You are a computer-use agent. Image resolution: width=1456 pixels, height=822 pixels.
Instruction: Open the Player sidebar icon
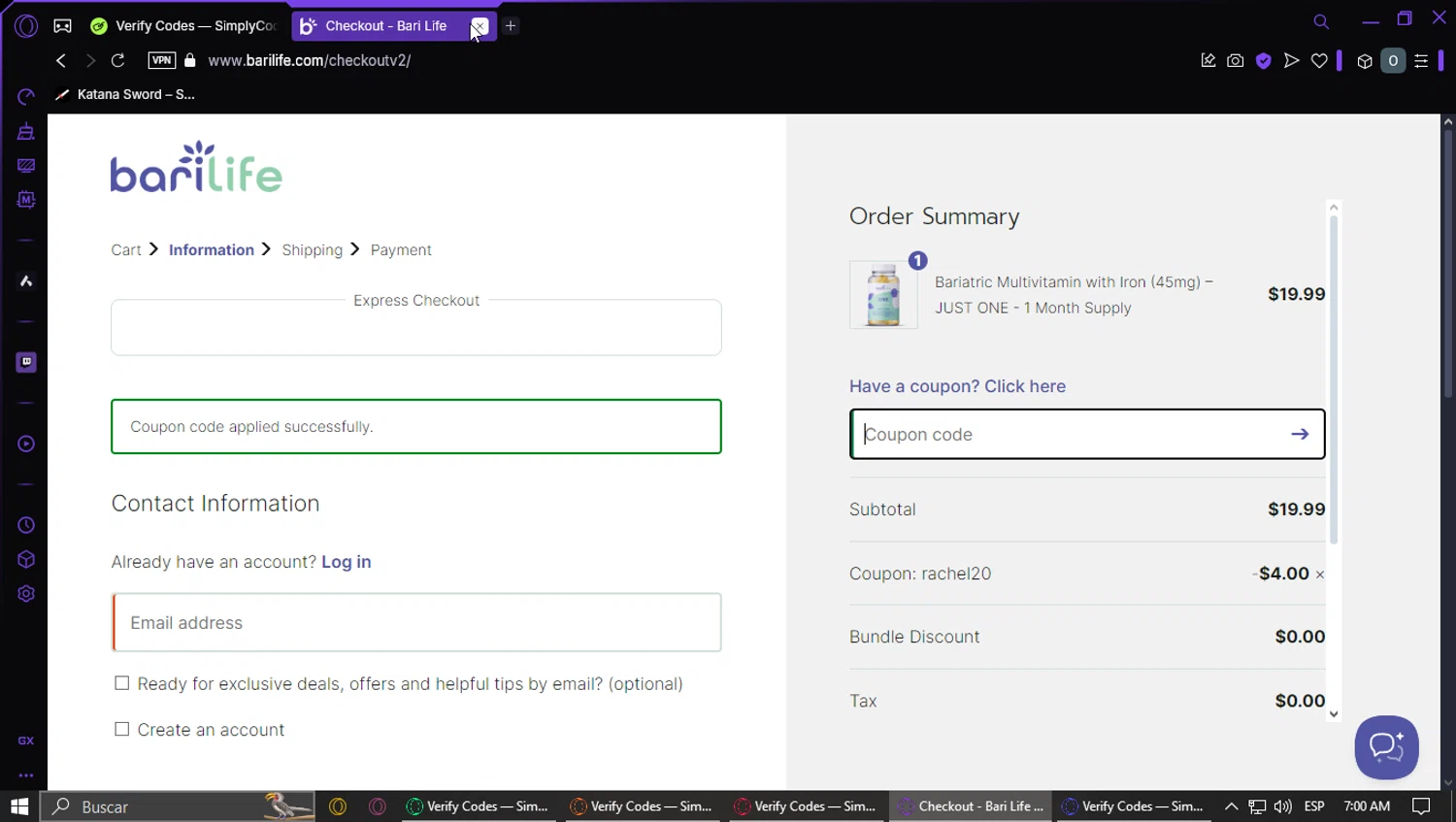coord(26,444)
